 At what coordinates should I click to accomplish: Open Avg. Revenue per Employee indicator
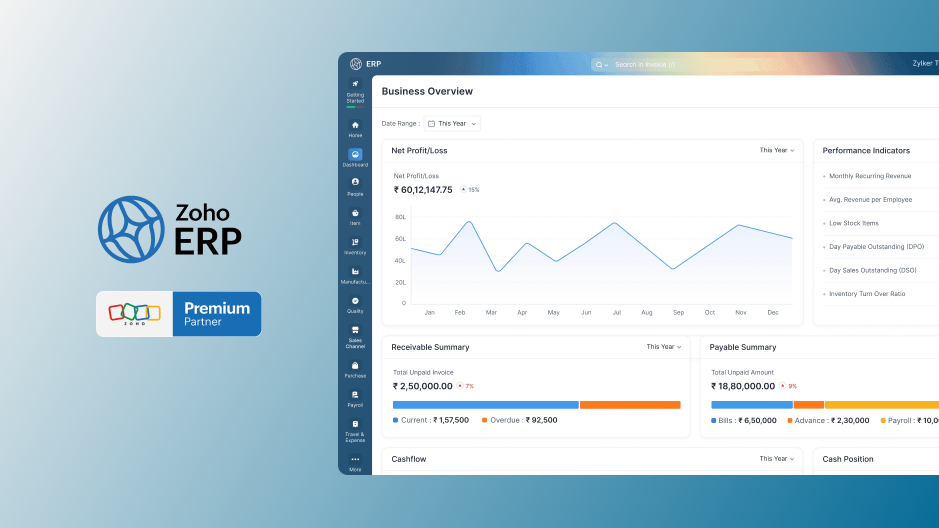click(x=871, y=199)
